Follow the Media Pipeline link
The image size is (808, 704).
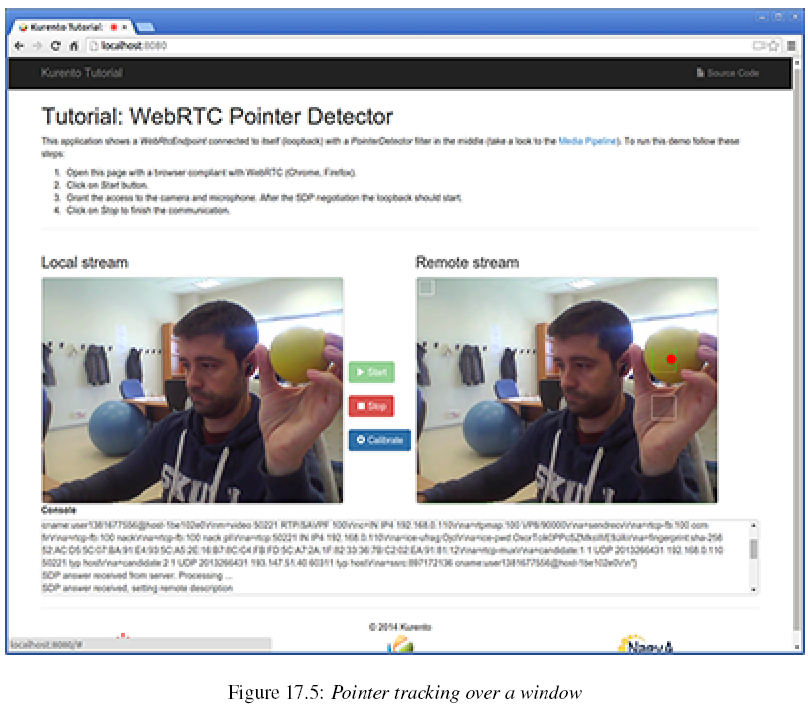click(x=587, y=141)
